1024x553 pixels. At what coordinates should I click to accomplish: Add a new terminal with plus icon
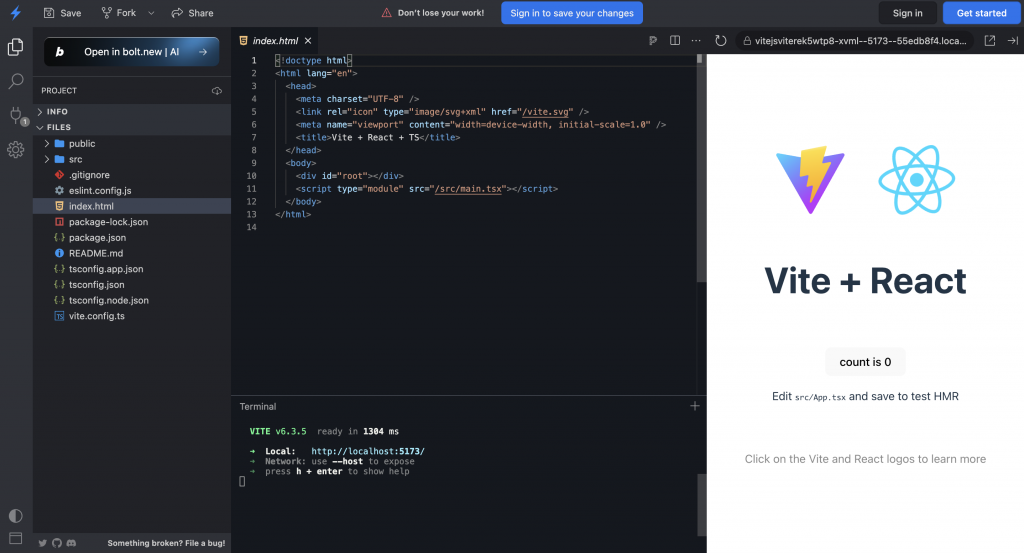pyautogui.click(x=695, y=406)
